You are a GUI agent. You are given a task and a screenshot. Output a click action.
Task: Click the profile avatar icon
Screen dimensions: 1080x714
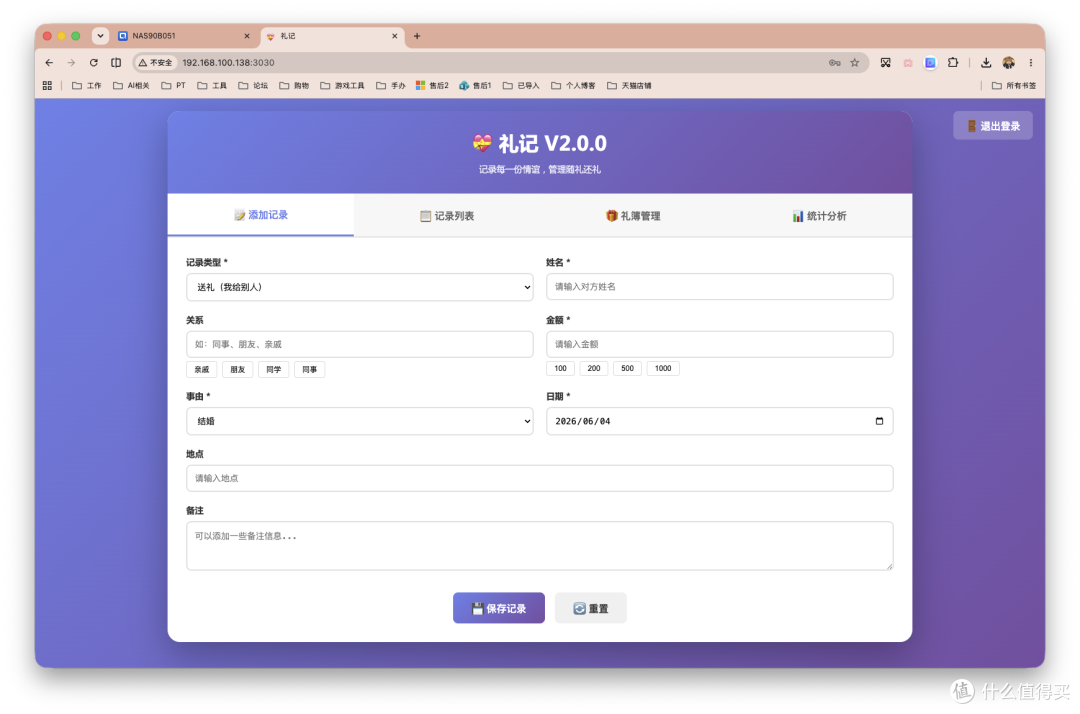(1008, 63)
